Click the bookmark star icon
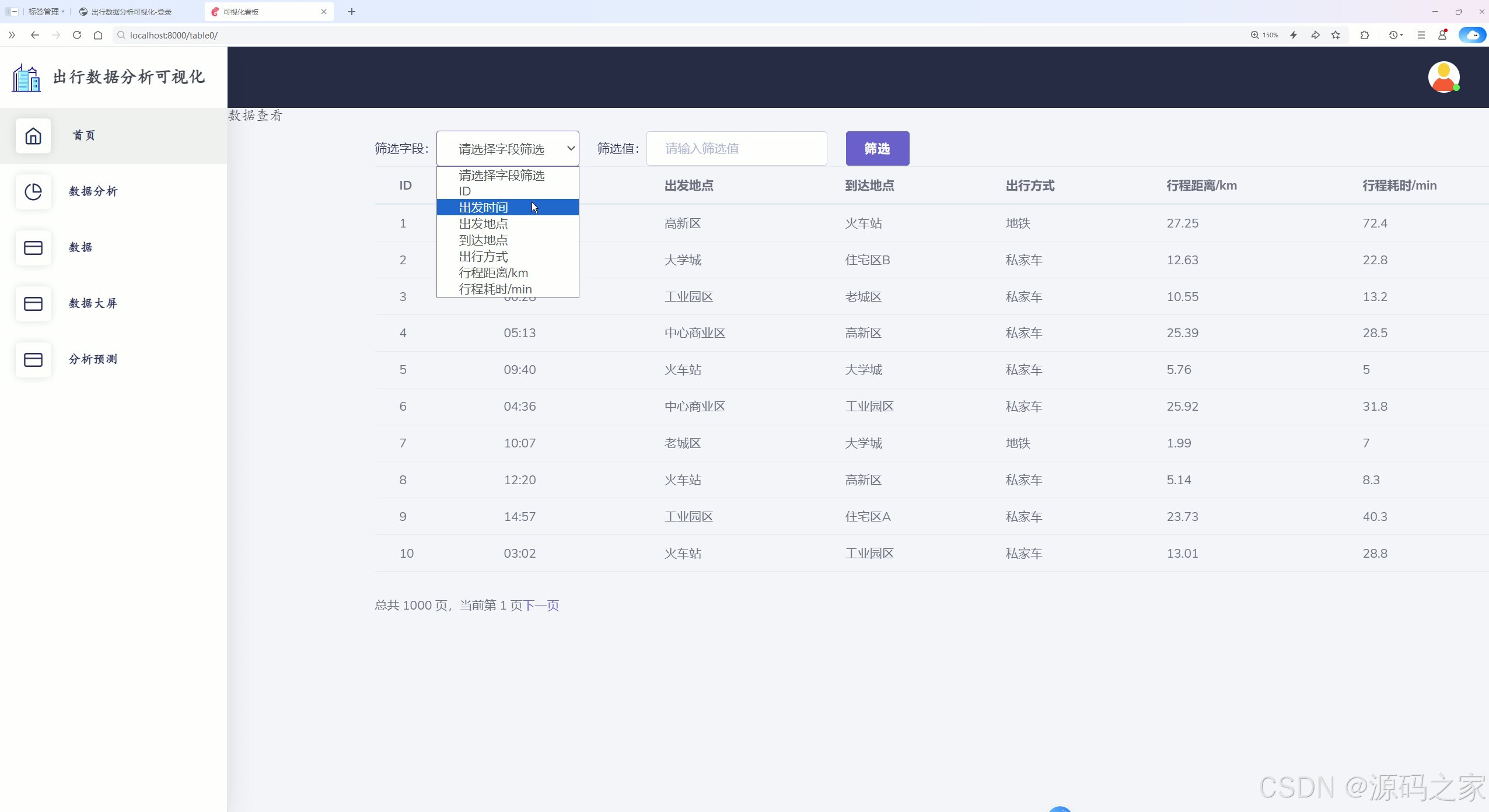1489x812 pixels. [x=1336, y=35]
